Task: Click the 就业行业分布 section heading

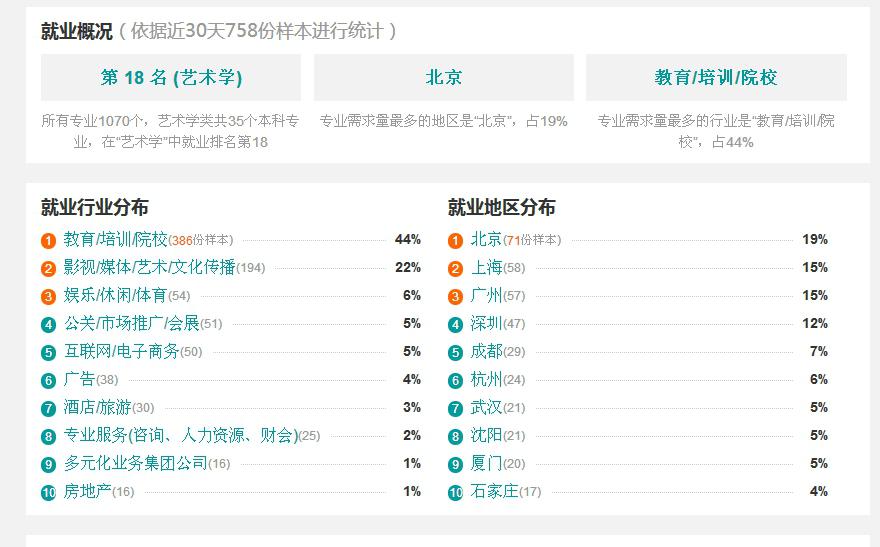Action: [94, 207]
